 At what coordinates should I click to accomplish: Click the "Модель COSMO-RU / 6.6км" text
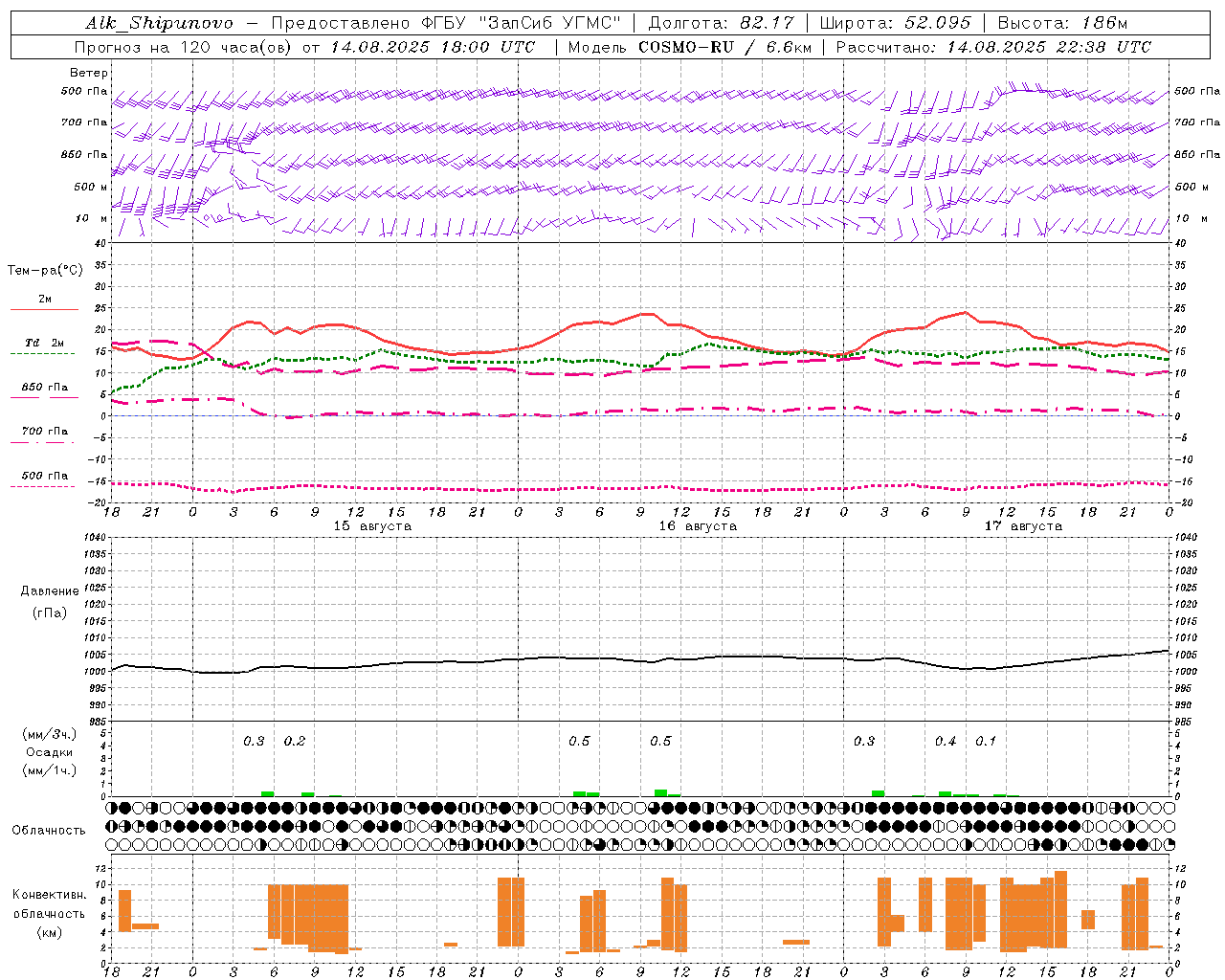pos(689,47)
